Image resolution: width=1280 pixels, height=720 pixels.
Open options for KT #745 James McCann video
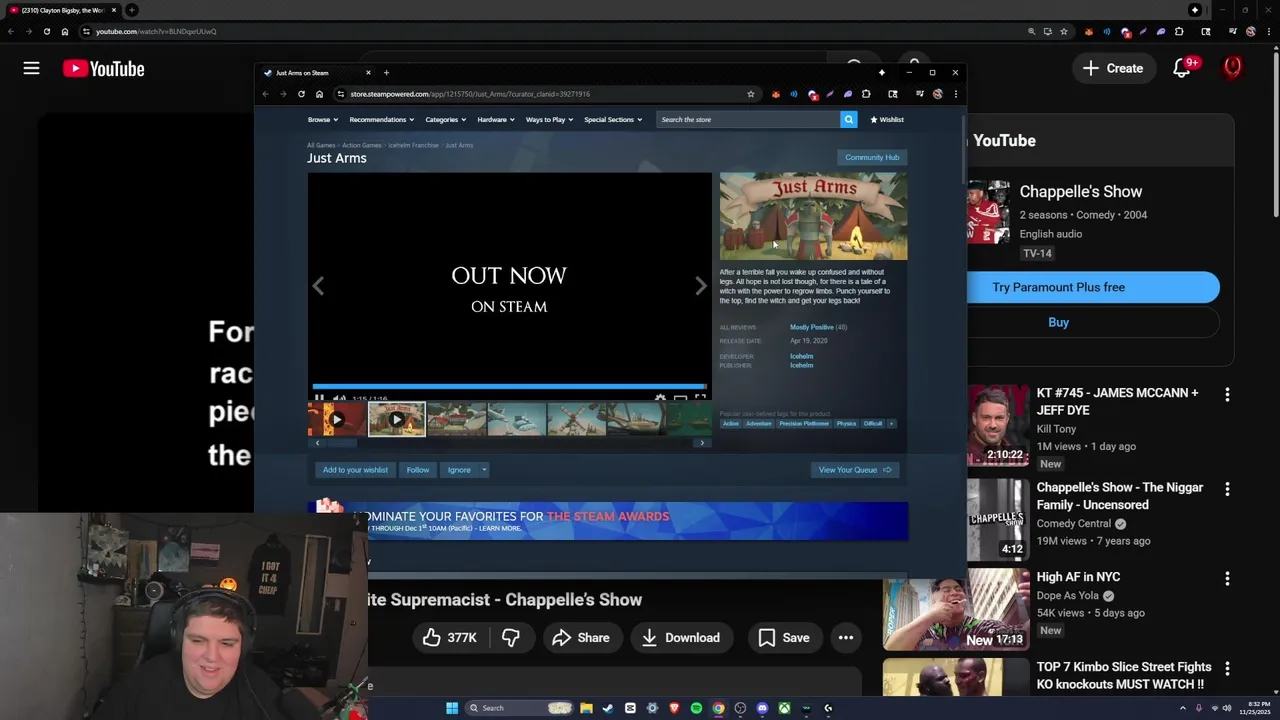click(1227, 395)
